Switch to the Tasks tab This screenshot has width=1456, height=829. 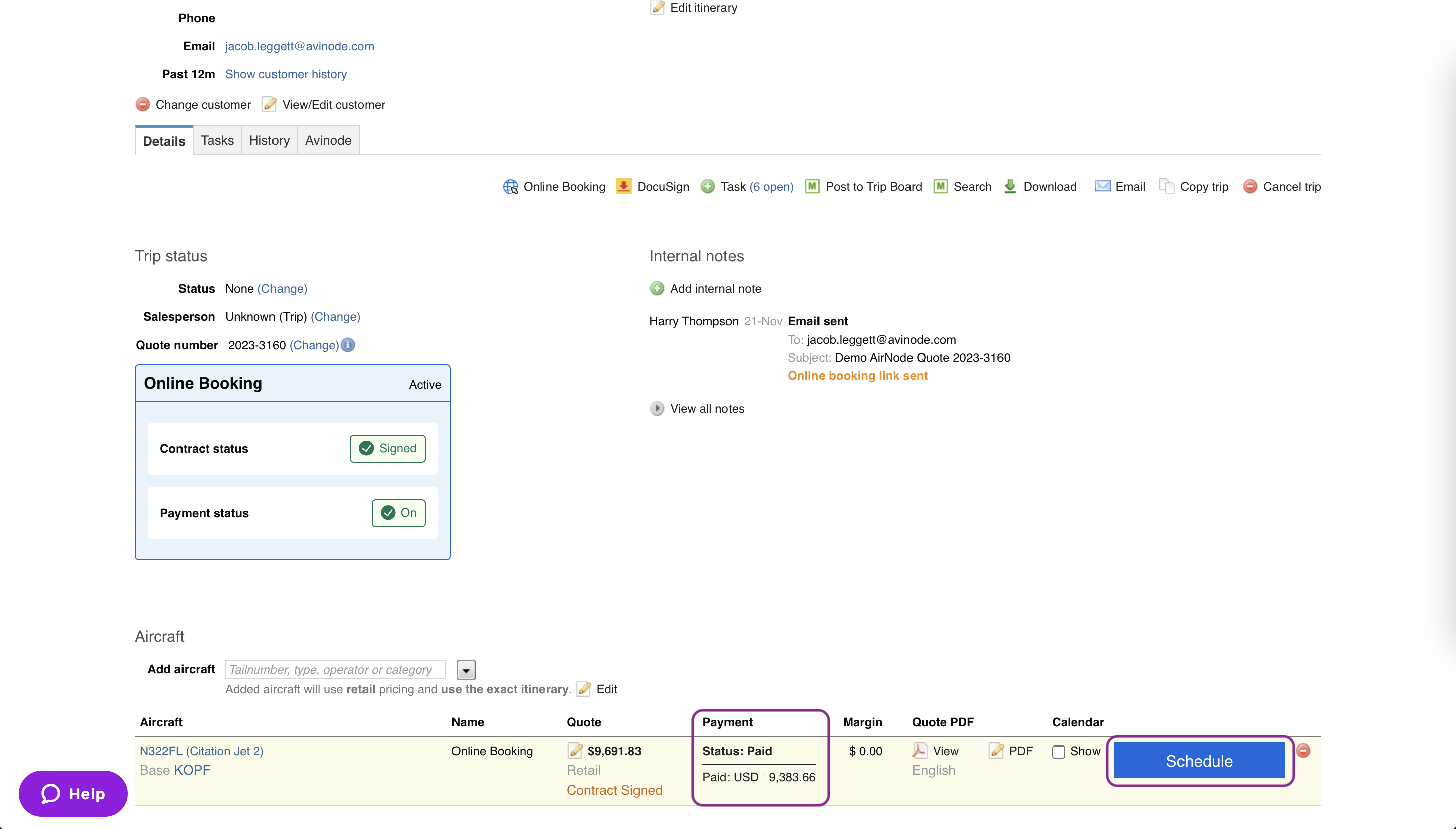point(217,140)
